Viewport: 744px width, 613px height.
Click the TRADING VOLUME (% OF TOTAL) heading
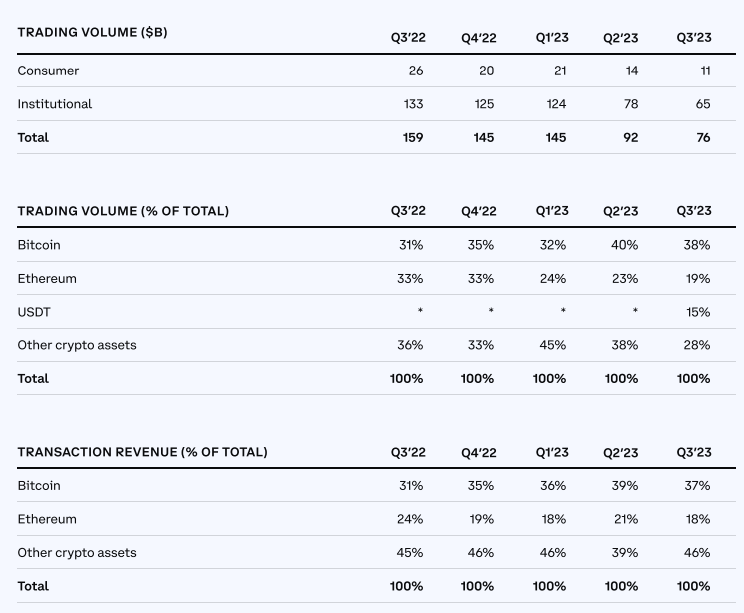point(123,211)
